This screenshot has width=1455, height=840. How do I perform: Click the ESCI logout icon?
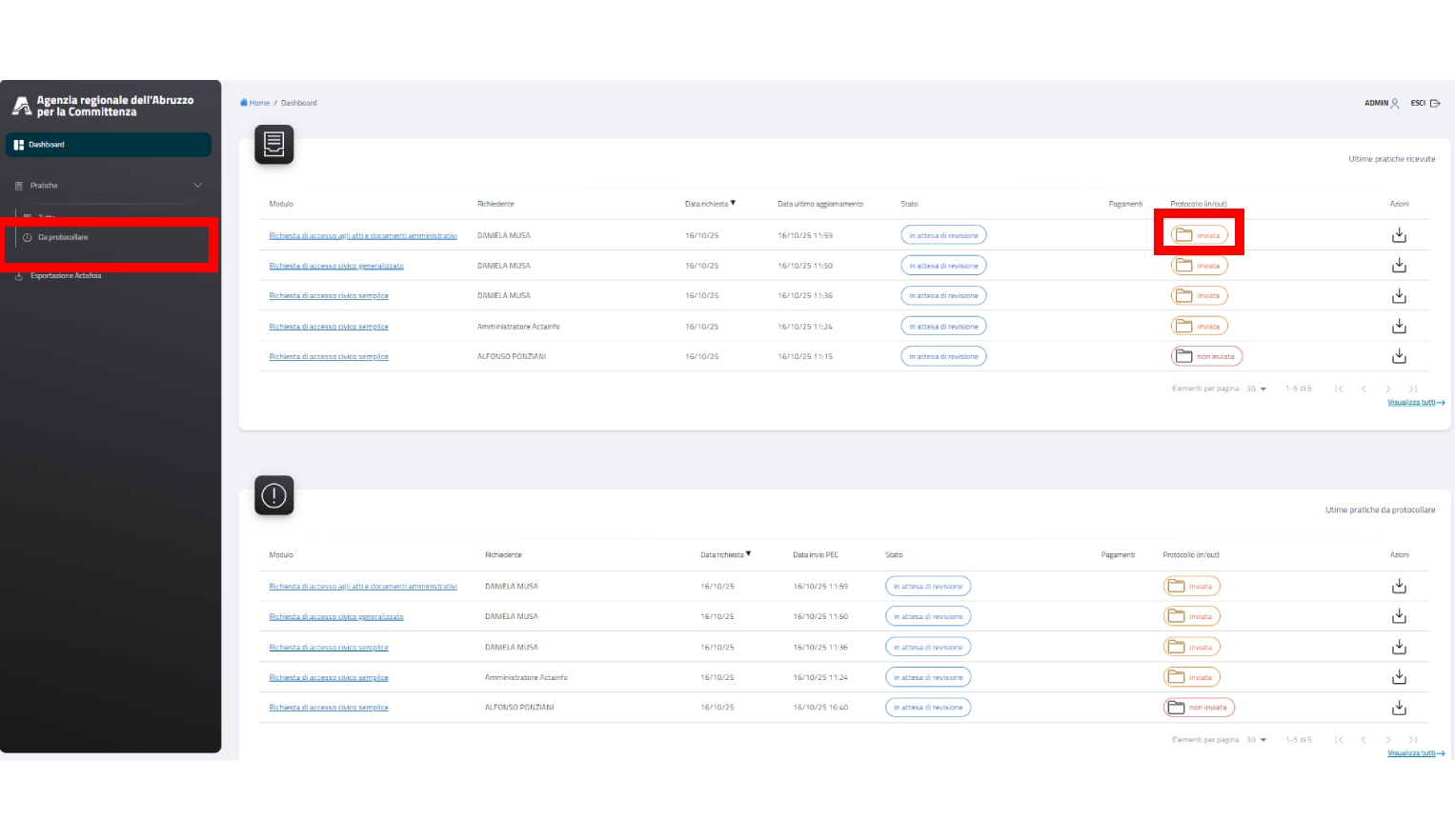pos(1435,103)
